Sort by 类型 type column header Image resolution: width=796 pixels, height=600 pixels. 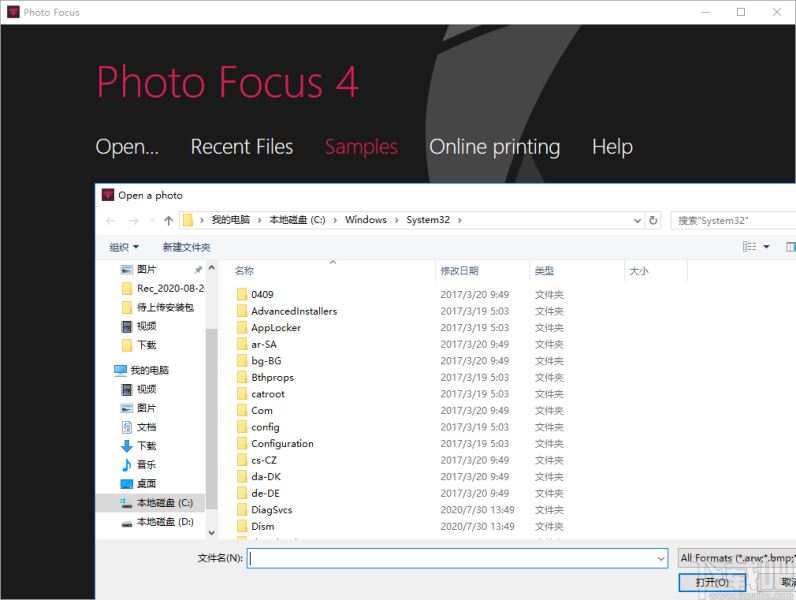tap(544, 271)
